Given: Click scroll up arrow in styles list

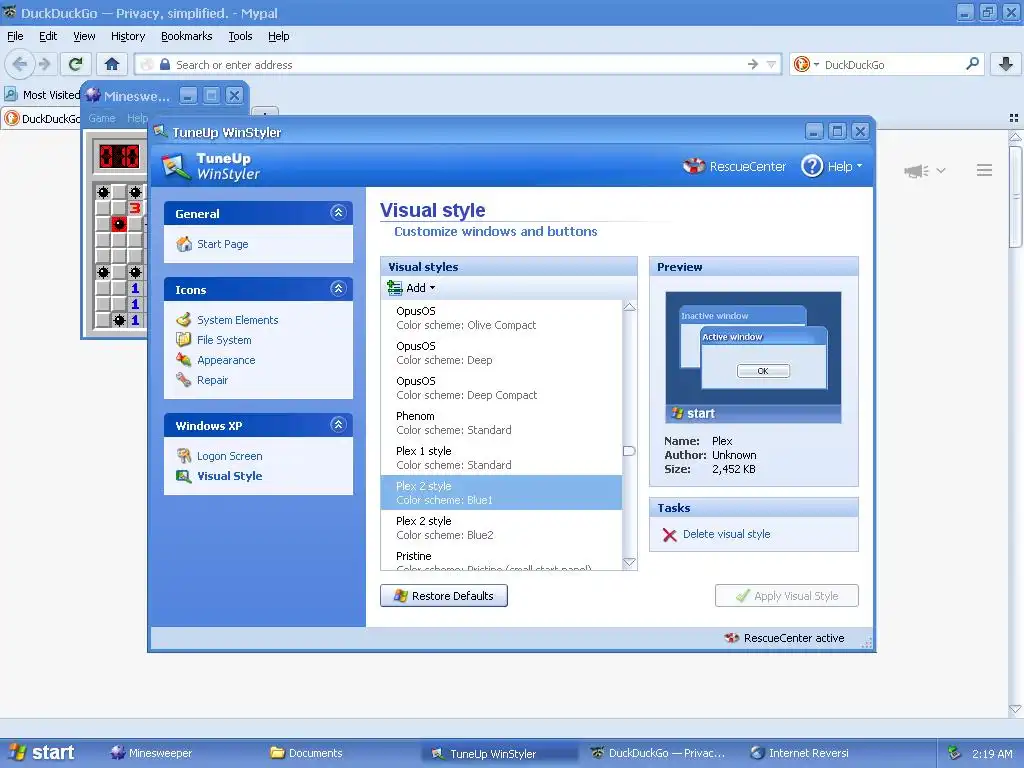Looking at the screenshot, I should [630, 307].
